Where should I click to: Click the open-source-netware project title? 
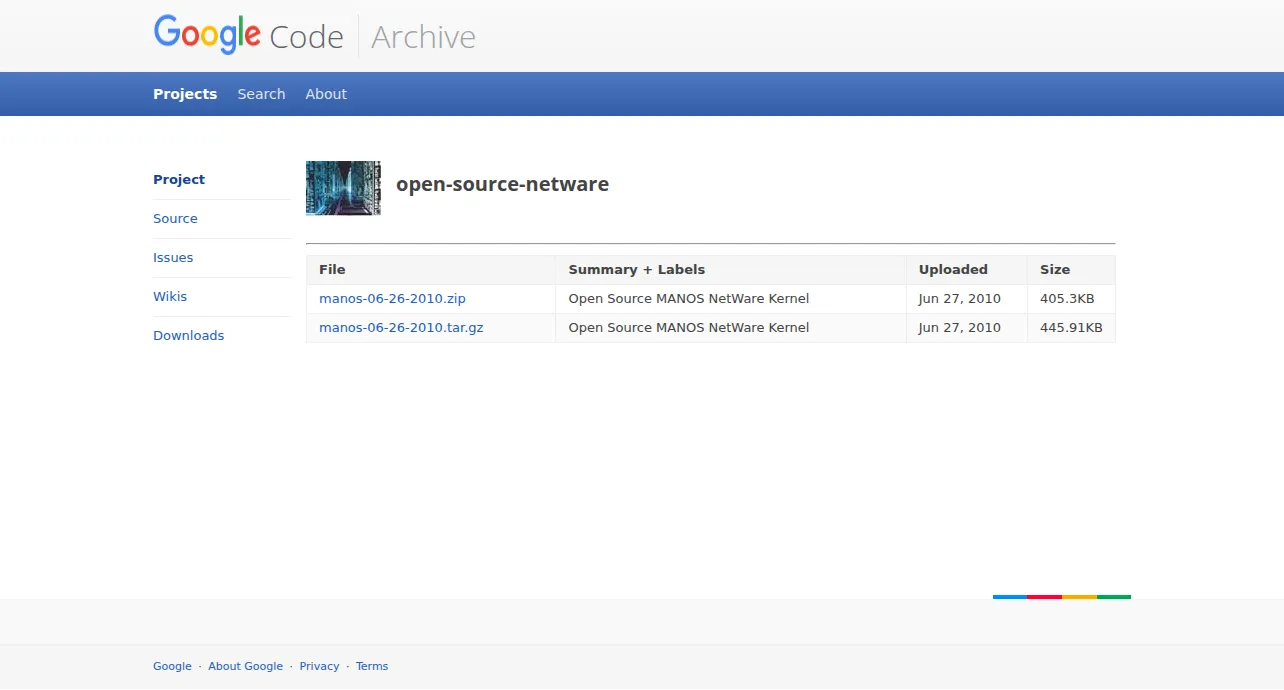click(502, 184)
